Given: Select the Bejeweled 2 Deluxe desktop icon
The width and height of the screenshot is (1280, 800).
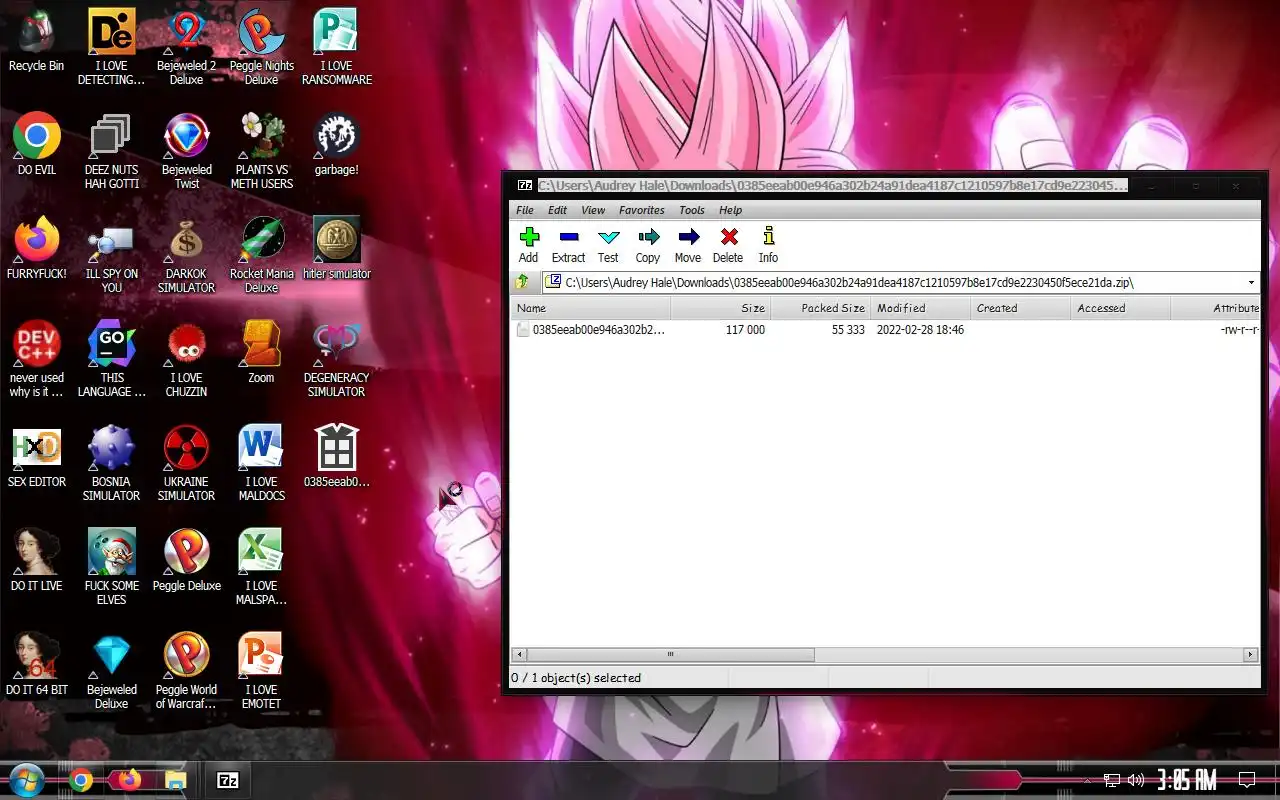Looking at the screenshot, I should coord(186,47).
